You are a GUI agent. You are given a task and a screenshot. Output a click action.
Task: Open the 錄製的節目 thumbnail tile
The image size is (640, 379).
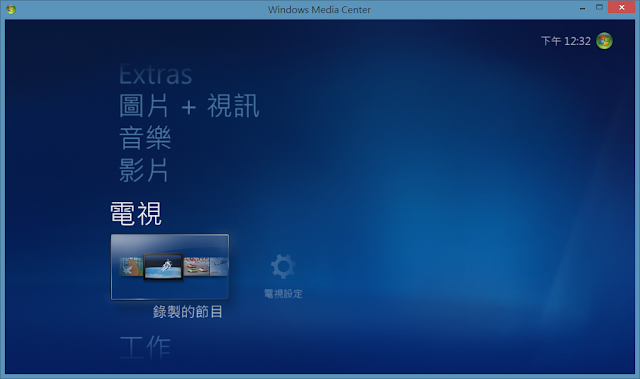click(170, 267)
